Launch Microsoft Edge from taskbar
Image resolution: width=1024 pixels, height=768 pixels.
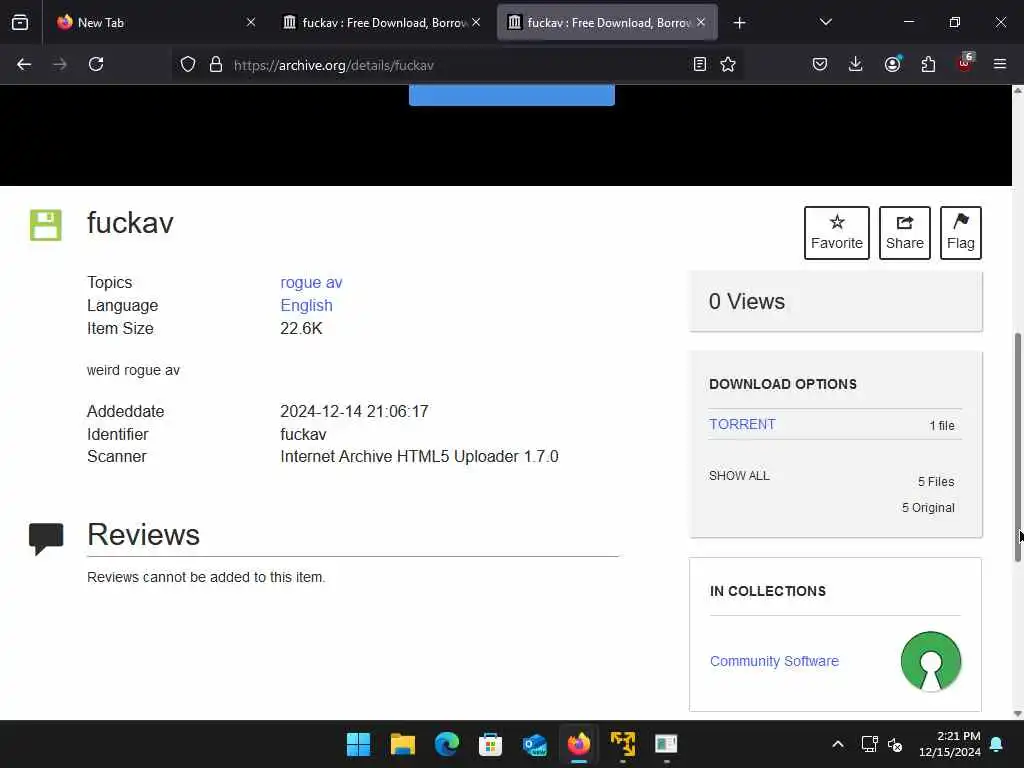click(x=447, y=744)
